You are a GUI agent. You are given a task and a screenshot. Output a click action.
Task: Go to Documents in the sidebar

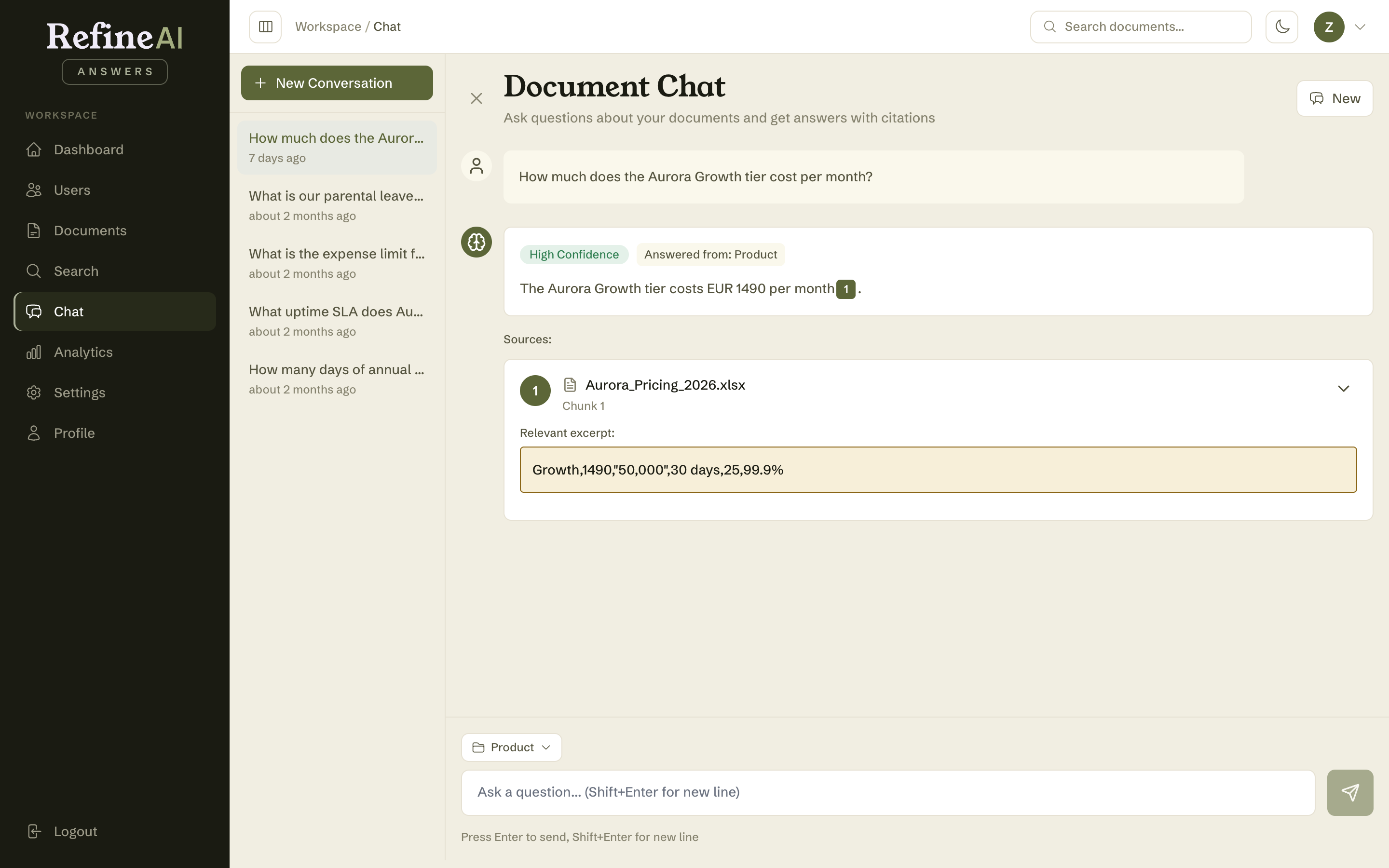115,230
